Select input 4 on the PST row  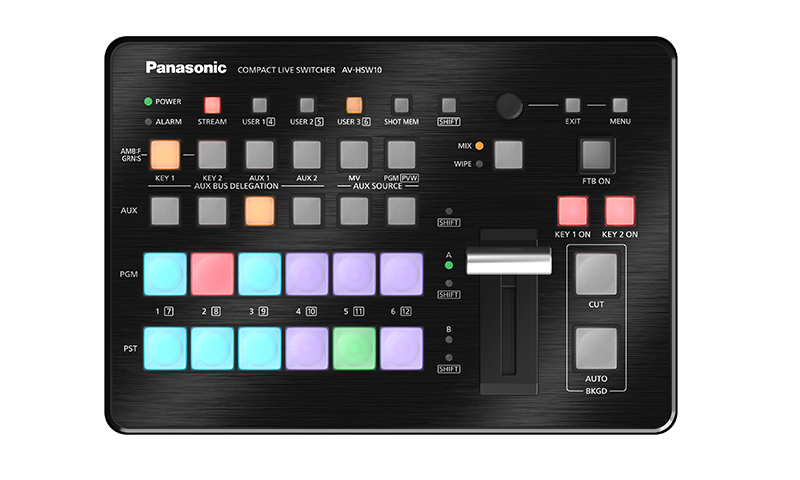click(x=307, y=348)
